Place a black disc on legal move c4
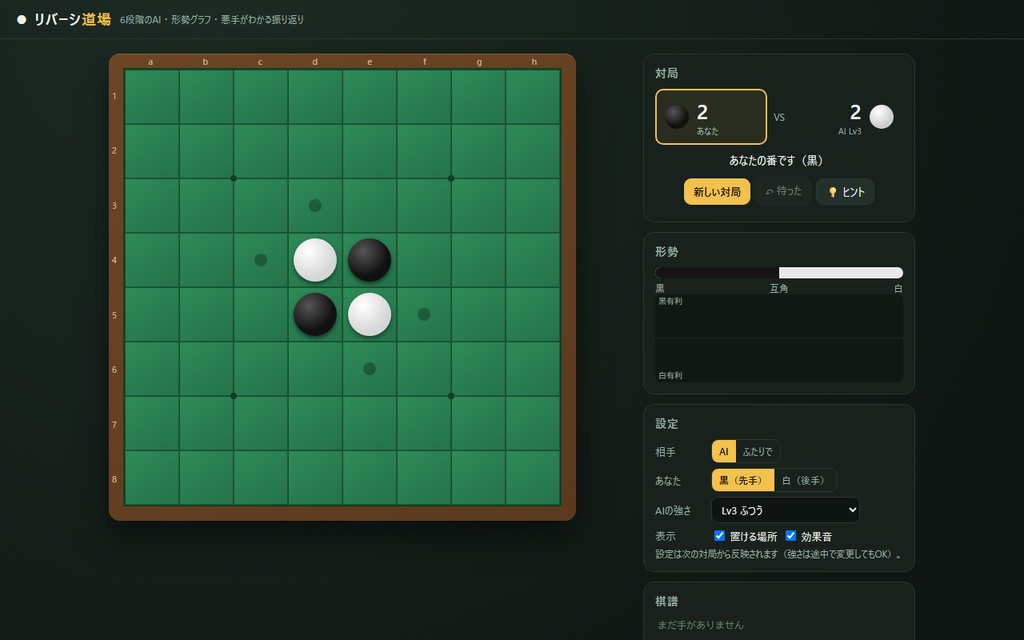The height and width of the screenshot is (640, 1024). coord(261,260)
